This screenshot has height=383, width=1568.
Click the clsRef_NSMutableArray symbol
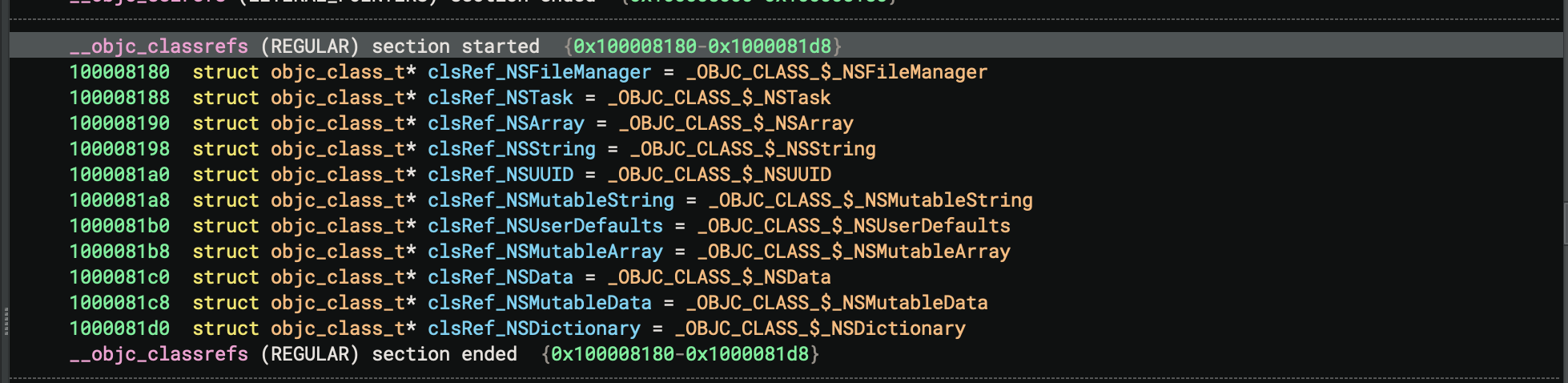pyautogui.click(x=545, y=252)
